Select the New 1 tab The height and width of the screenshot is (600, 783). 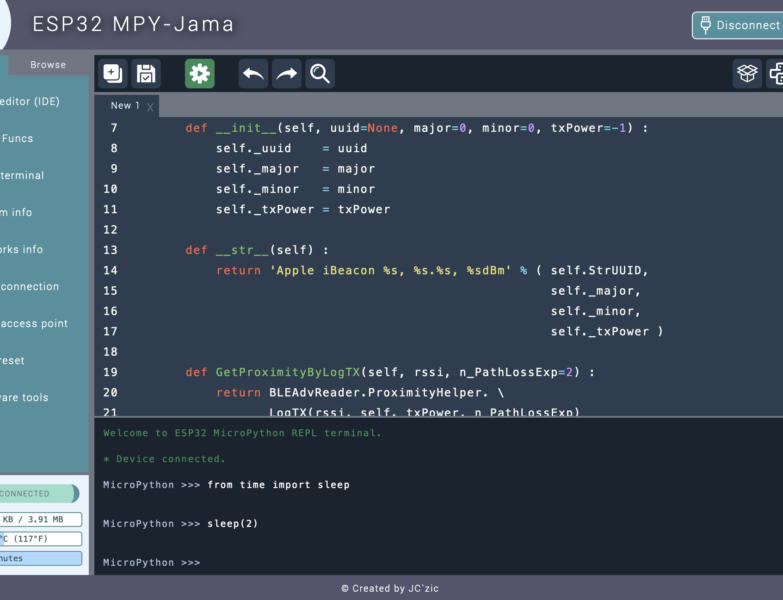click(124, 106)
